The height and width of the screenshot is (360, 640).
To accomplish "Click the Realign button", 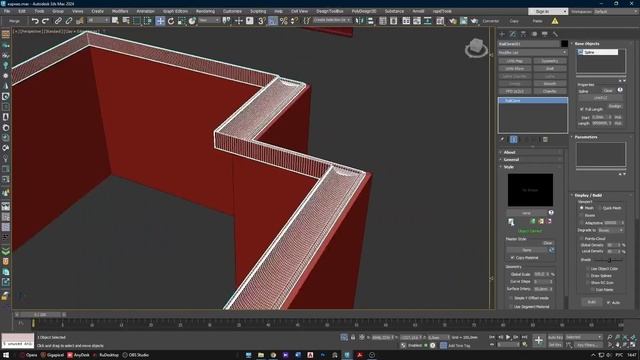I will (x=615, y=106).
